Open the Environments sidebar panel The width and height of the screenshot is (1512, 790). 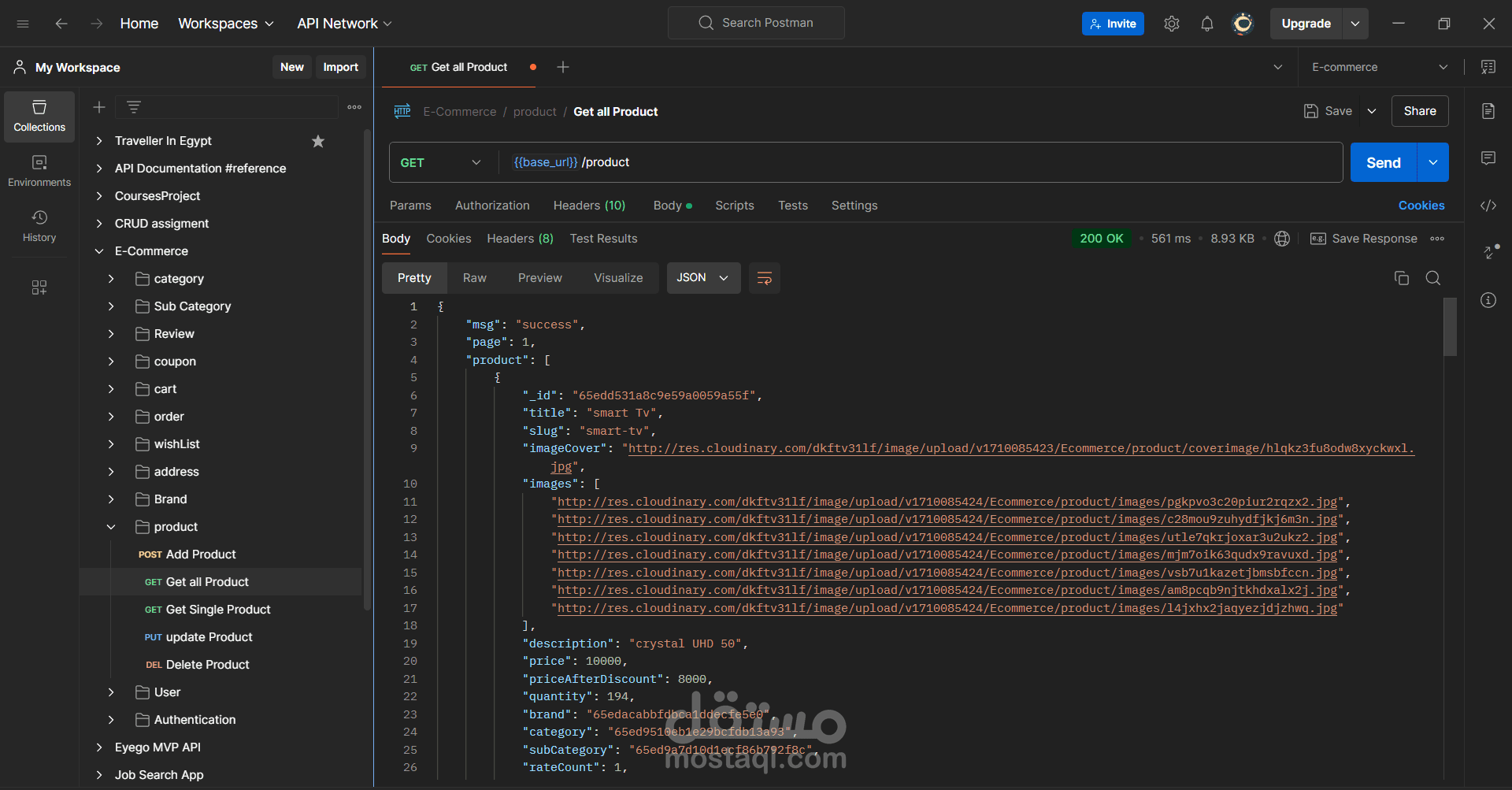pos(39,172)
